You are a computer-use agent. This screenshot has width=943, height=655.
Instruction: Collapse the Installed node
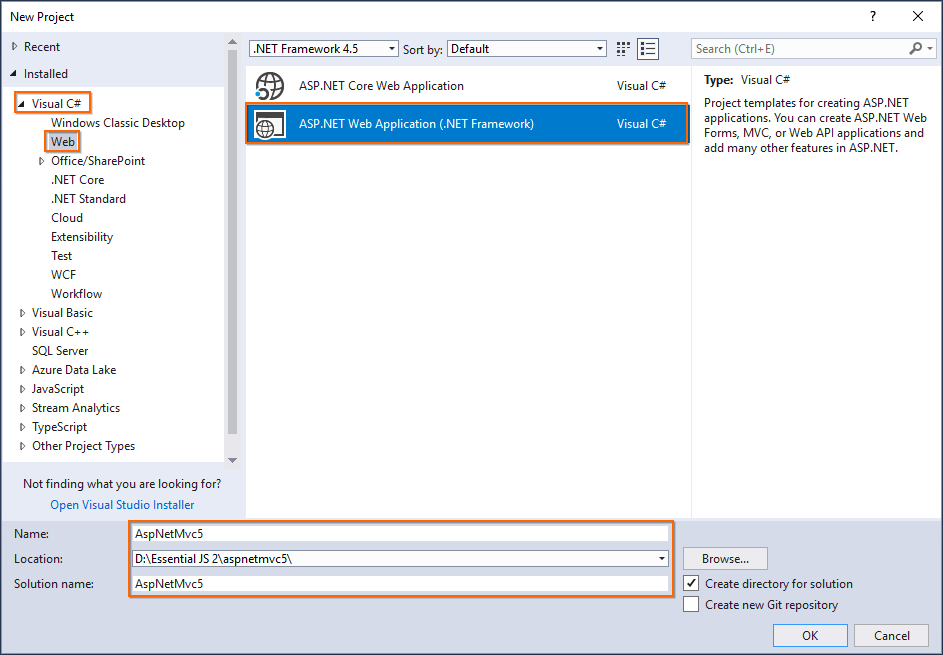(14, 73)
